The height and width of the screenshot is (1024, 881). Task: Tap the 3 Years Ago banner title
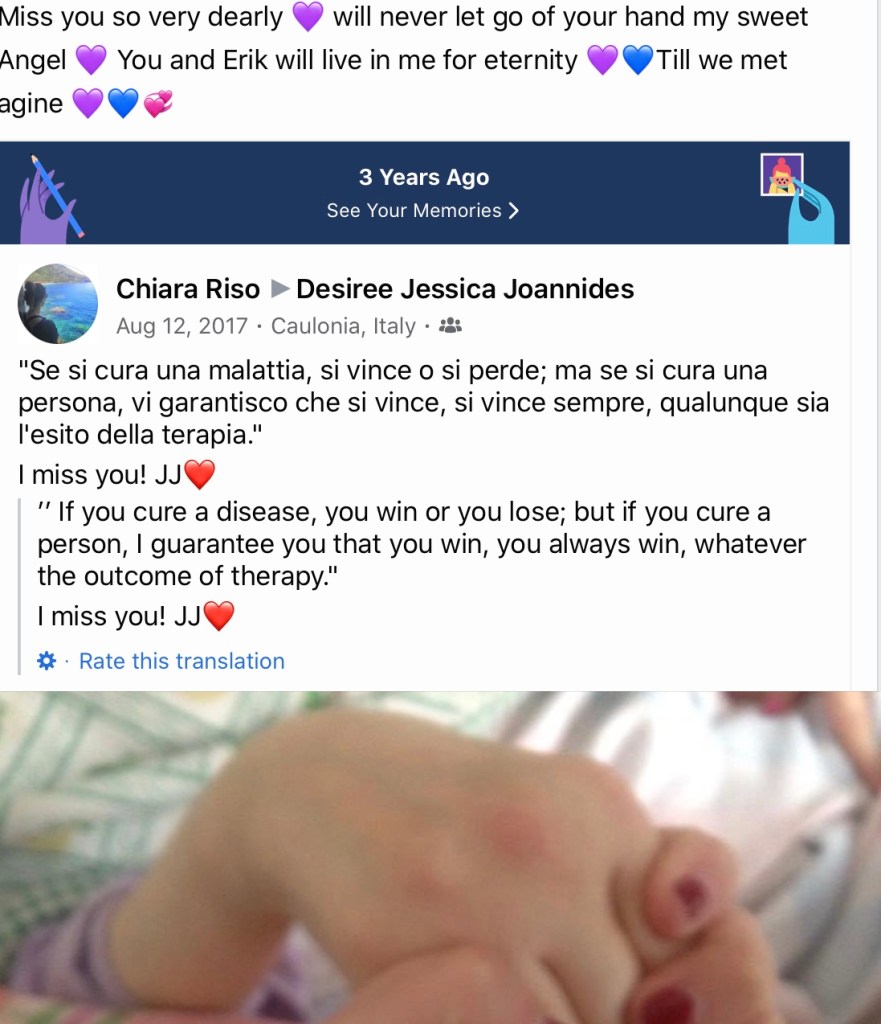424,177
